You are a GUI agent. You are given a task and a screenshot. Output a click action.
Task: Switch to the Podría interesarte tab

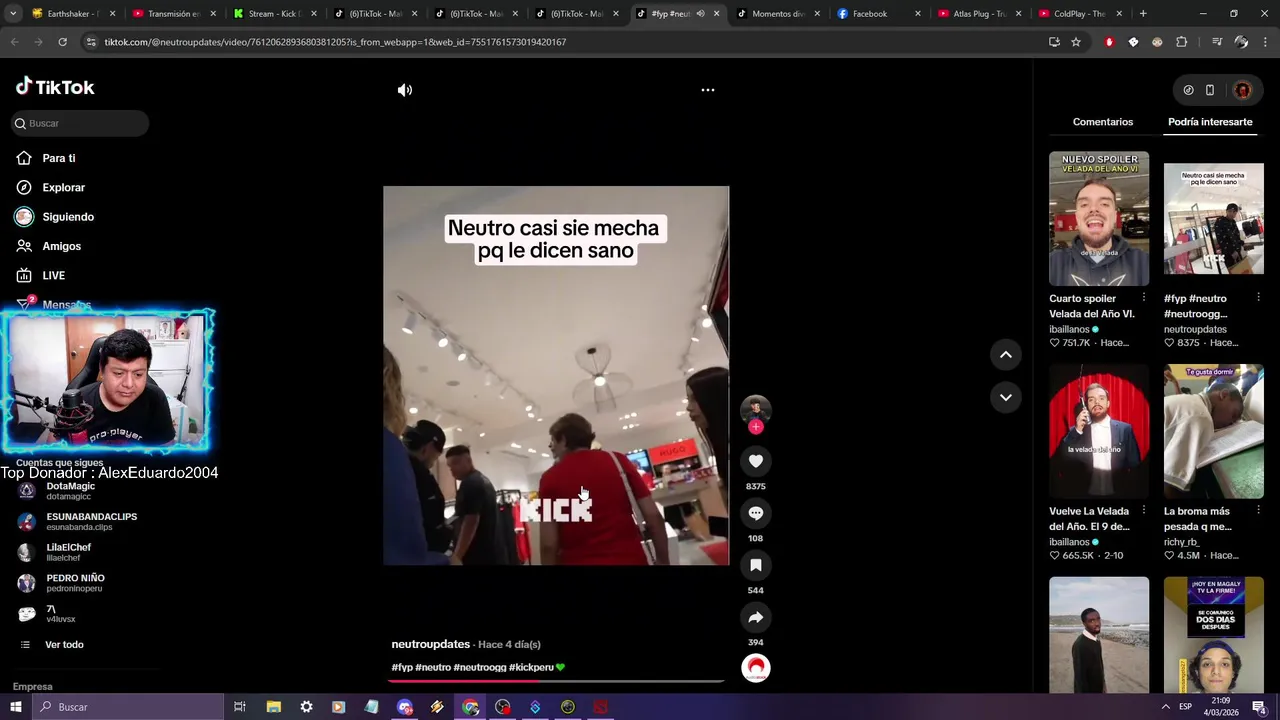[1210, 122]
